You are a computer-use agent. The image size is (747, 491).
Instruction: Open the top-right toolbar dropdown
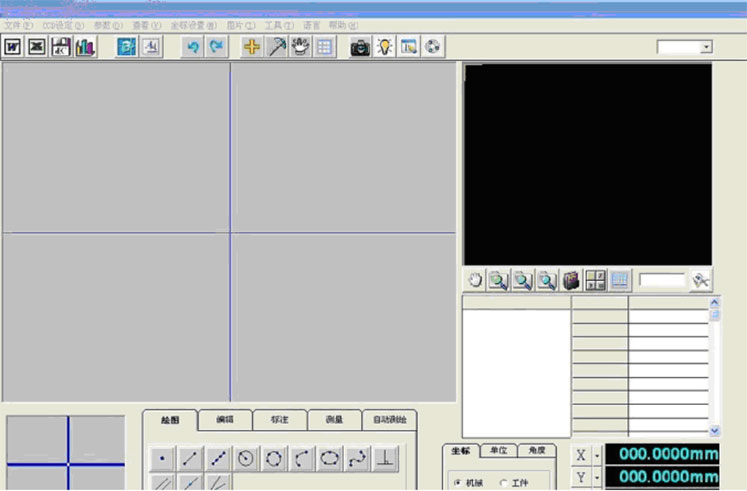pyautogui.click(x=706, y=47)
